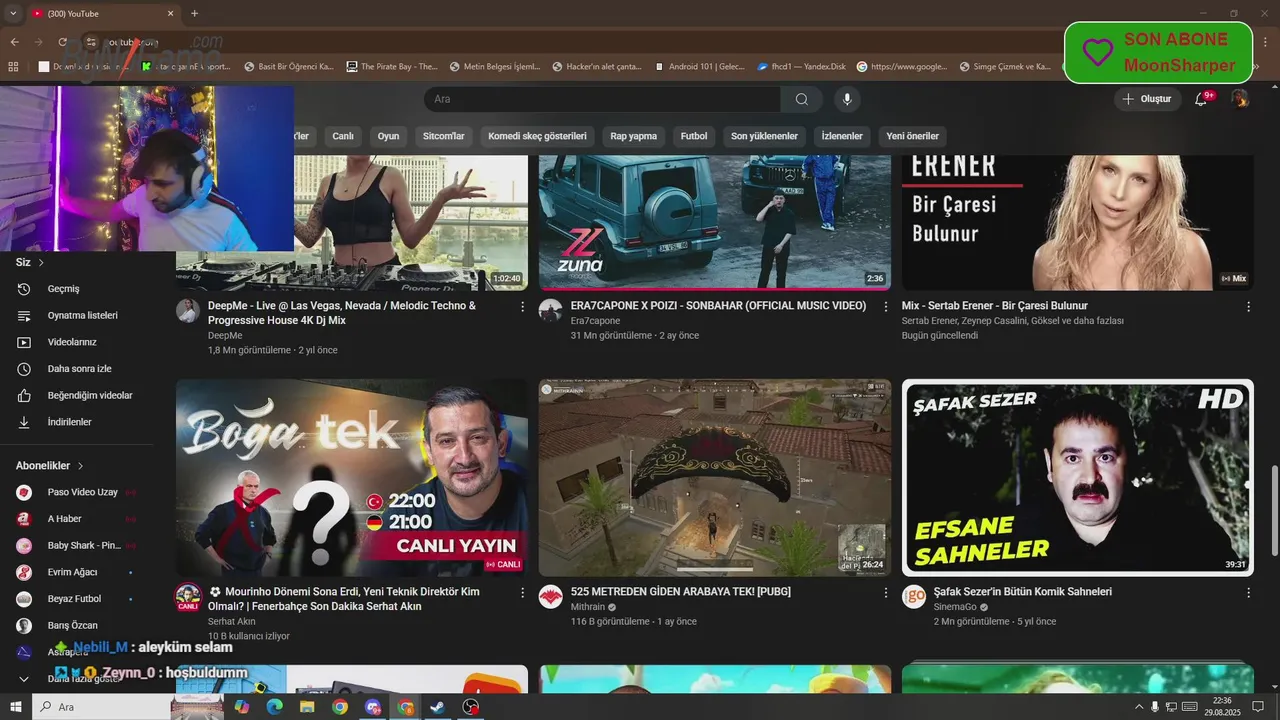The width and height of the screenshot is (1280, 720).
Task: Open options menu for Şafak Sezer video
Action: pos(1248,593)
